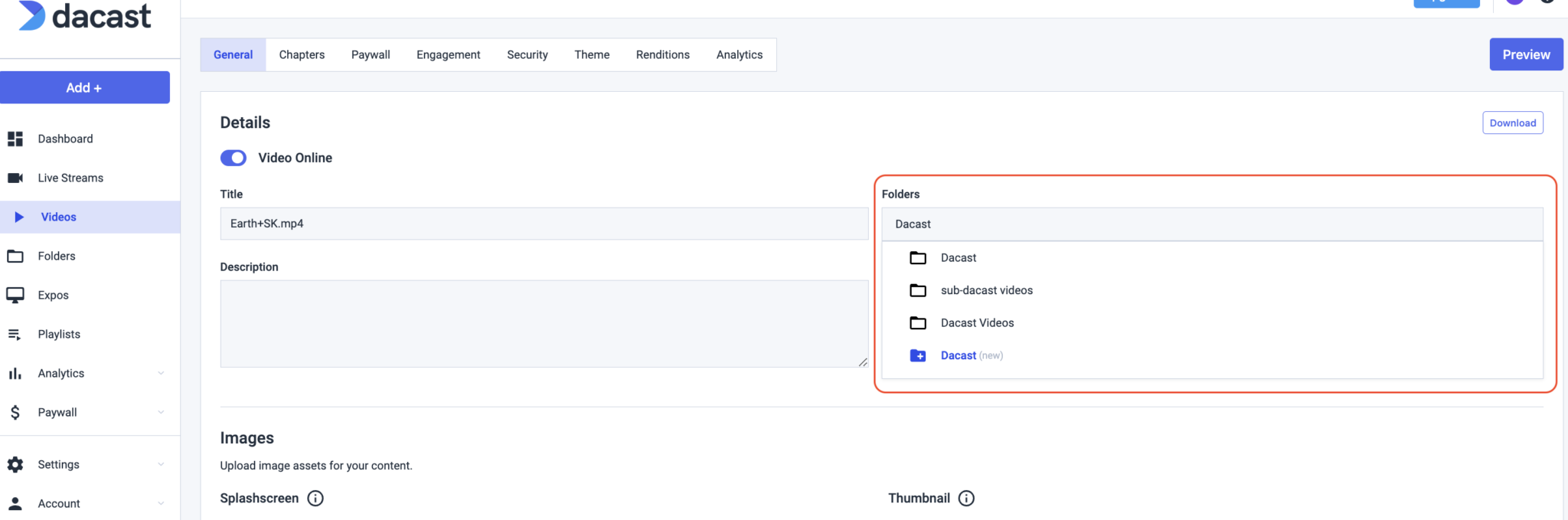Click the Analytics bar chart icon
1568x520 pixels.
15,373
